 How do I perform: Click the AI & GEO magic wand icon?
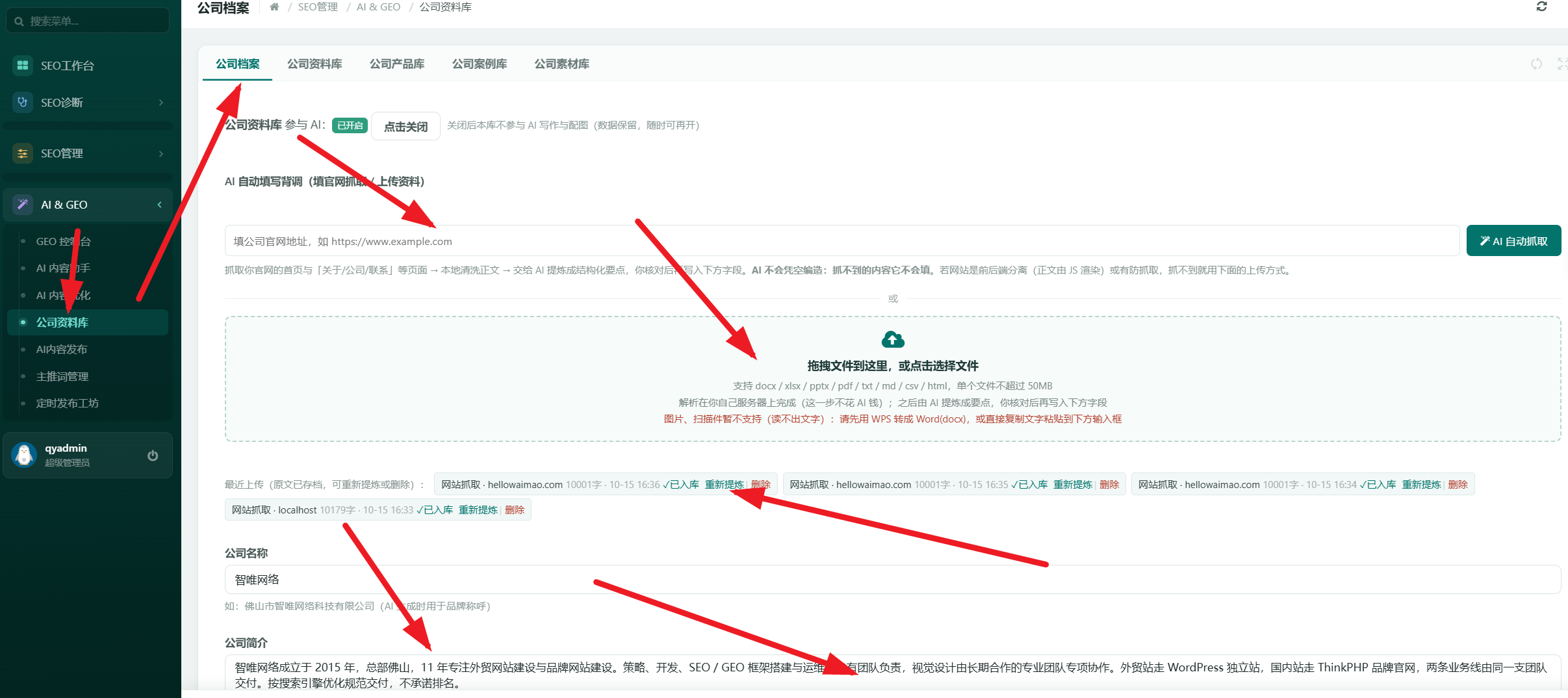point(23,205)
